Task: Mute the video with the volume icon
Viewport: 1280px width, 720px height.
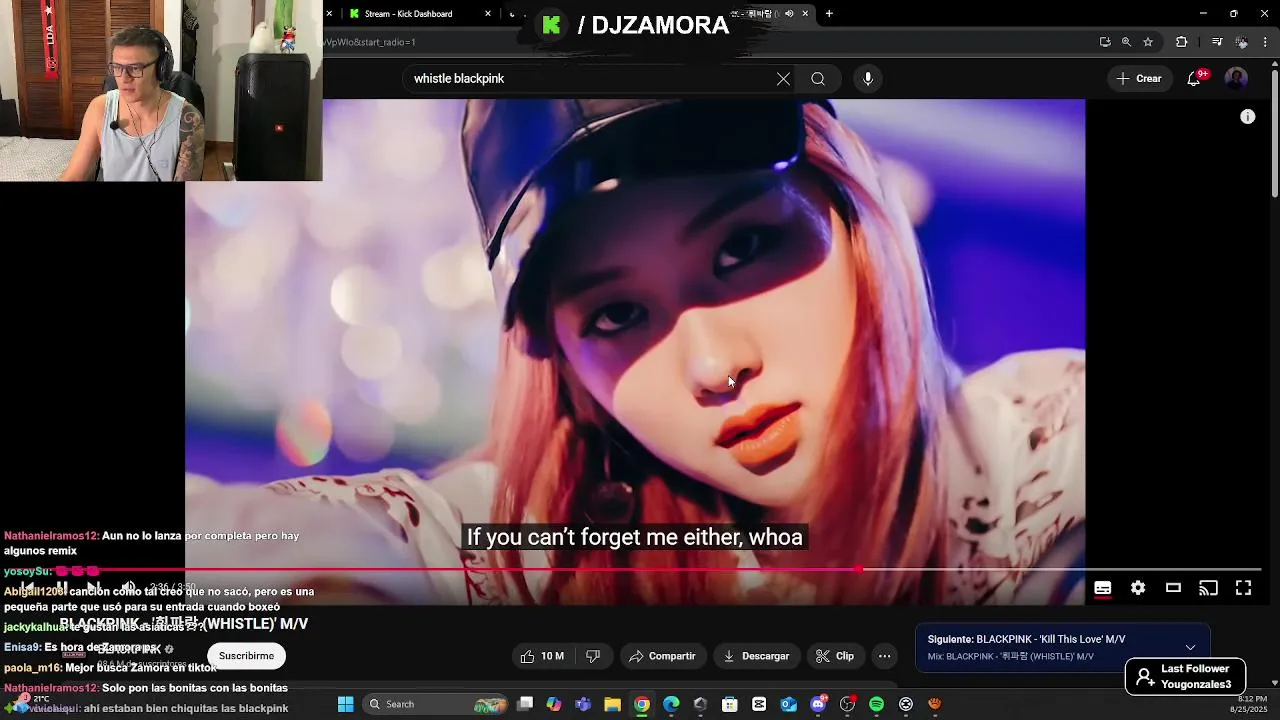Action: point(128,587)
